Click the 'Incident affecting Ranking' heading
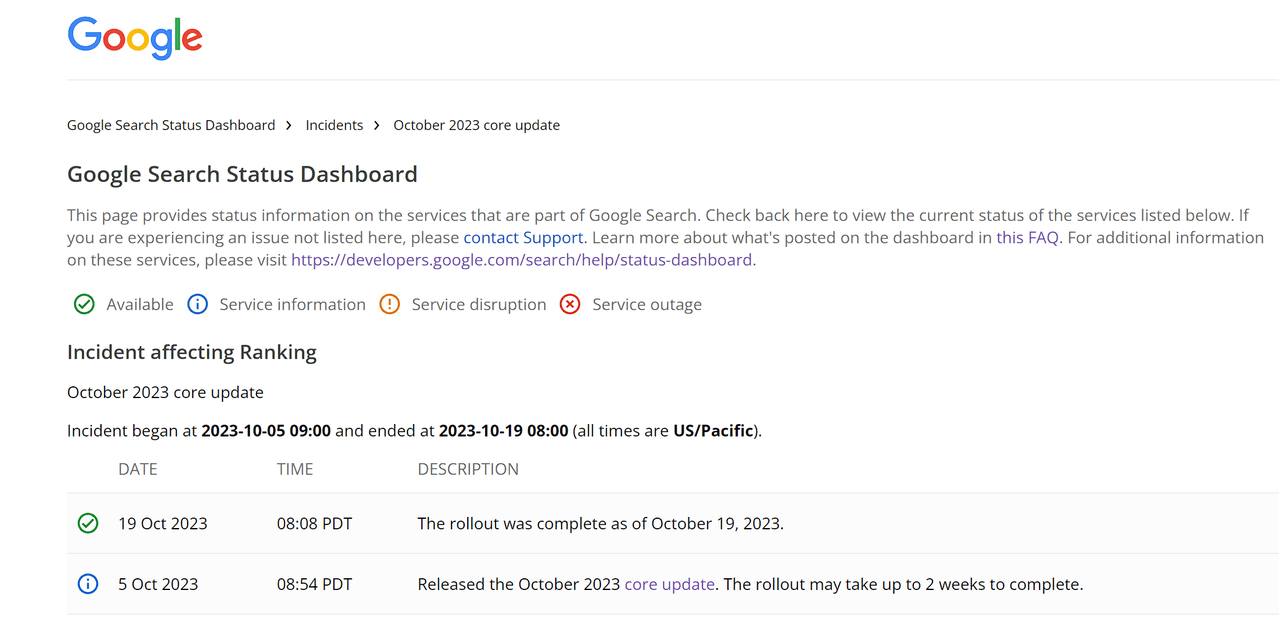Screen dimensions: 1280x629 (192, 352)
